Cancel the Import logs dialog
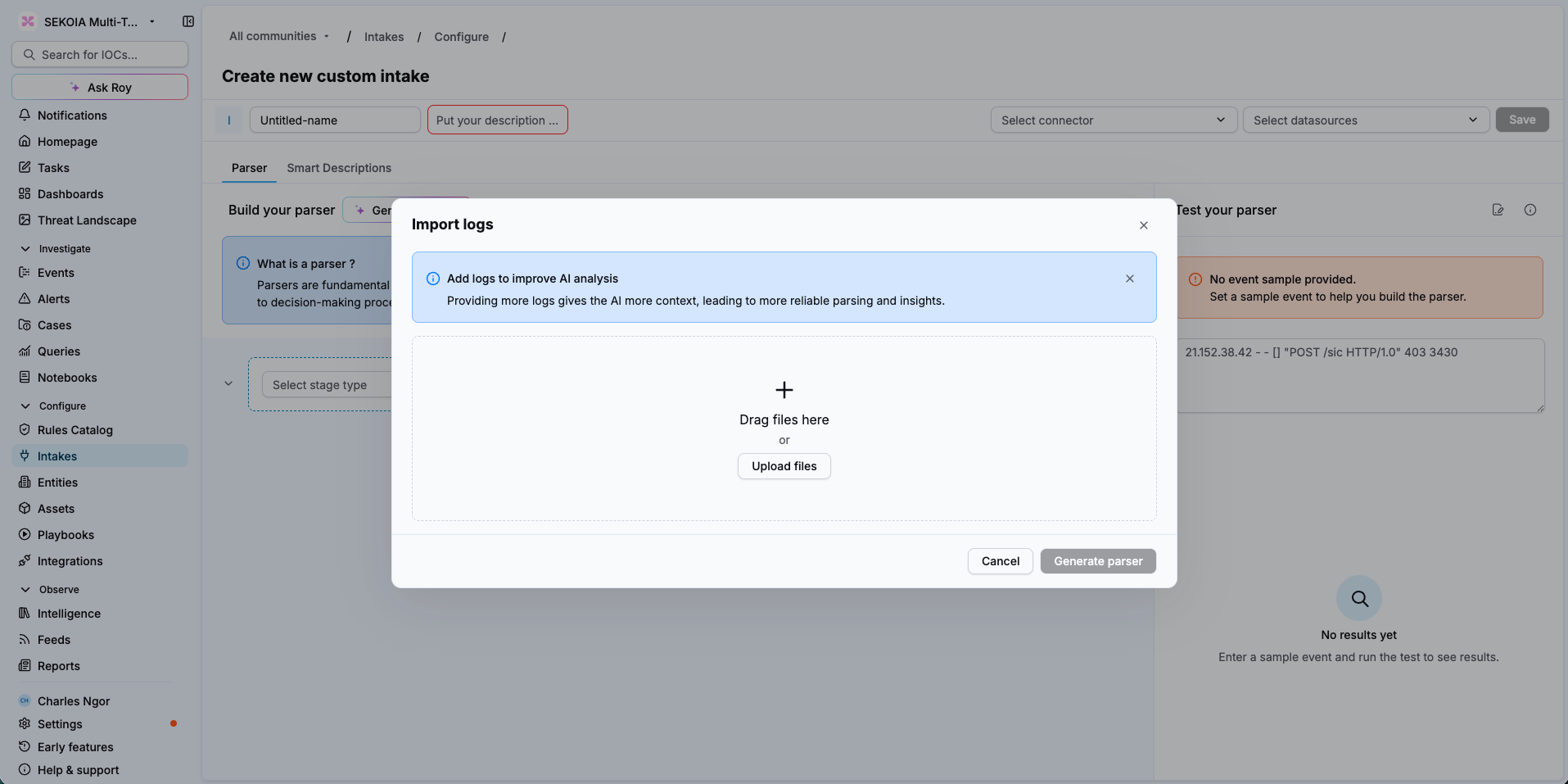The height and width of the screenshot is (784, 1568). pos(1000,561)
